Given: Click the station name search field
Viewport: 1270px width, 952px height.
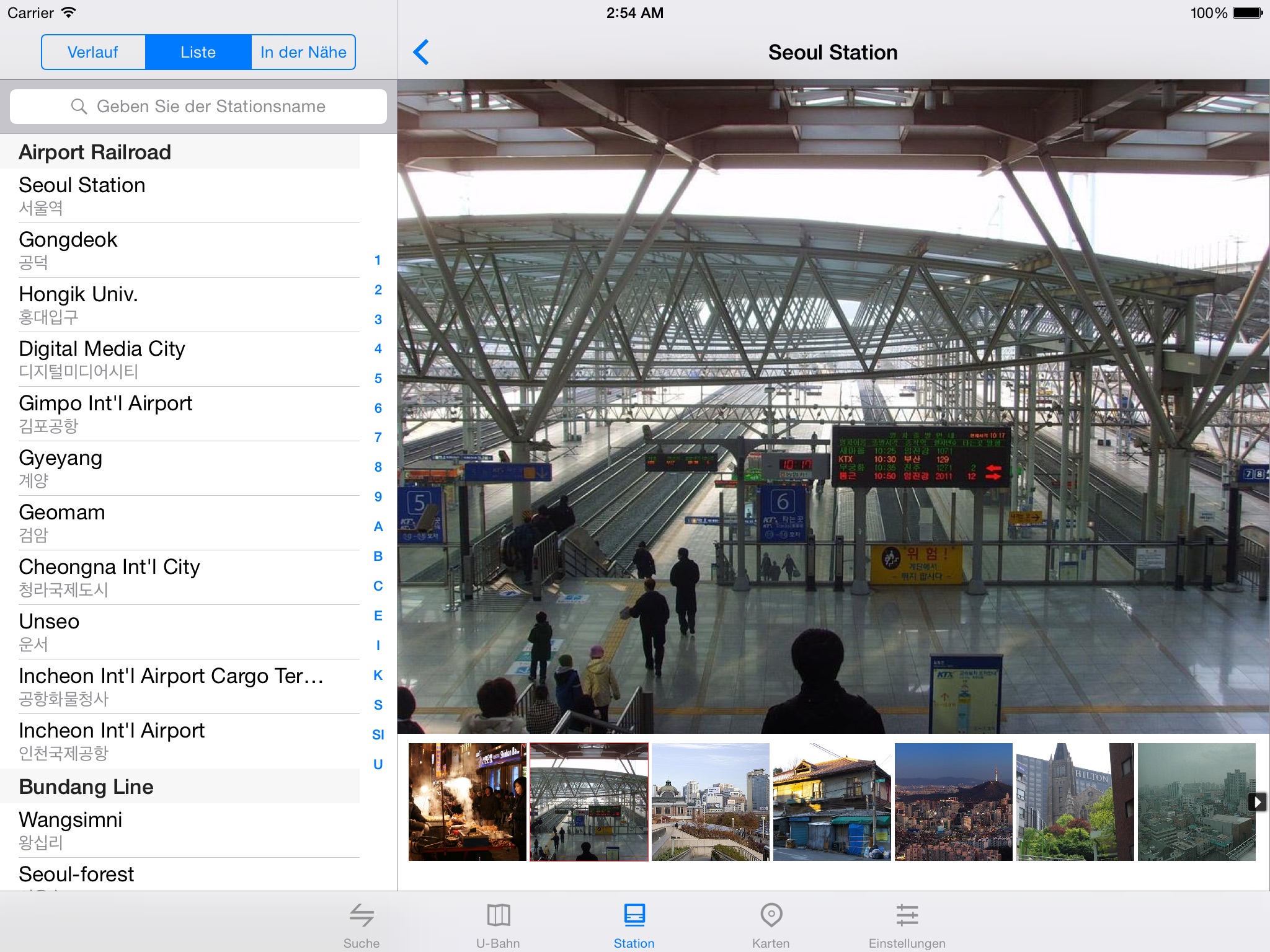Looking at the screenshot, I should 211,107.
